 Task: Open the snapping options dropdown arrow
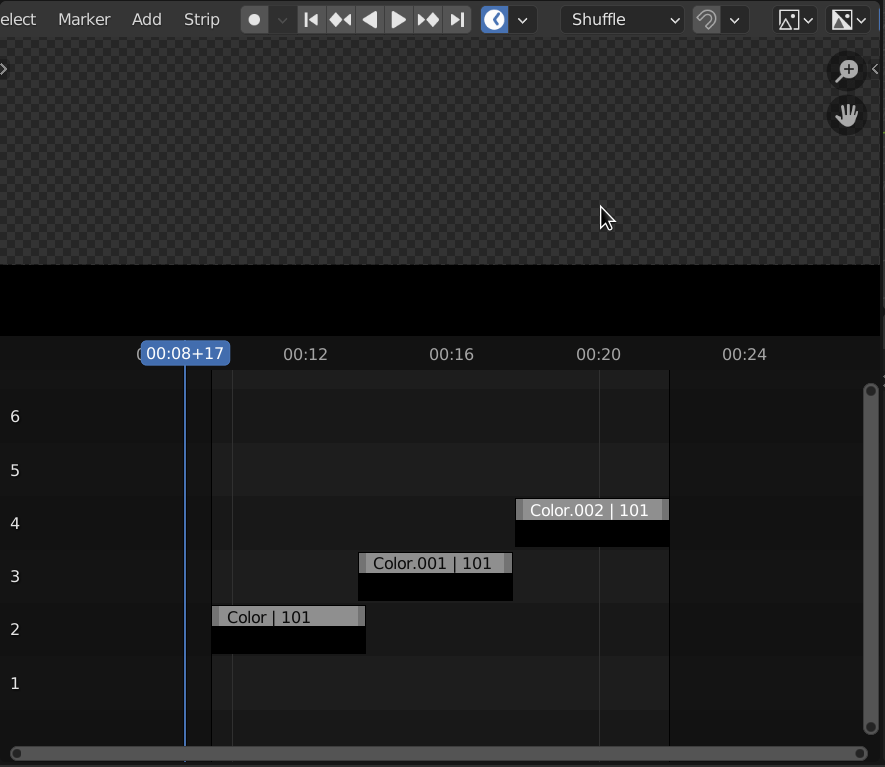point(734,19)
